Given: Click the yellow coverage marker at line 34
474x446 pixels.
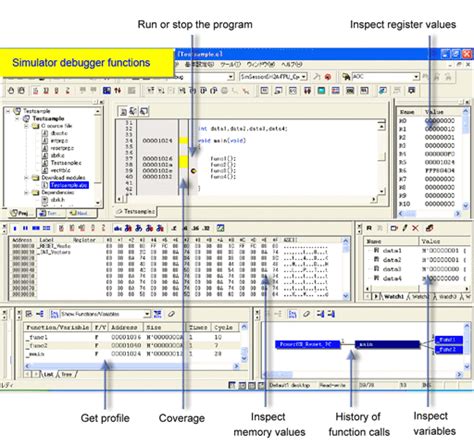Looking at the screenshot, I should pos(183,141).
